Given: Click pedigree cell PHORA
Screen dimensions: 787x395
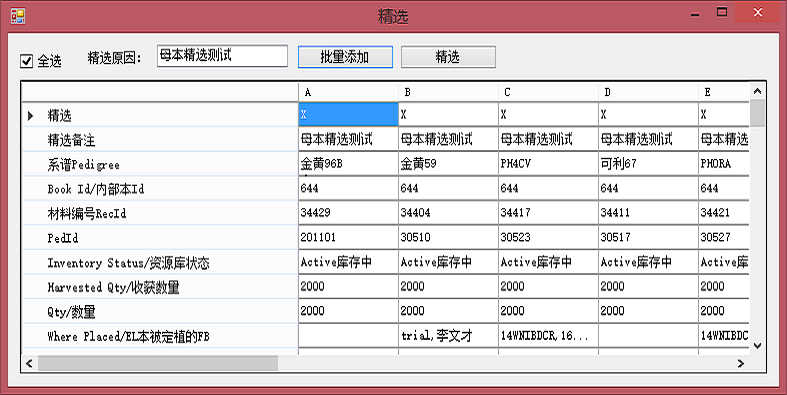Looking at the screenshot, I should [724, 164].
